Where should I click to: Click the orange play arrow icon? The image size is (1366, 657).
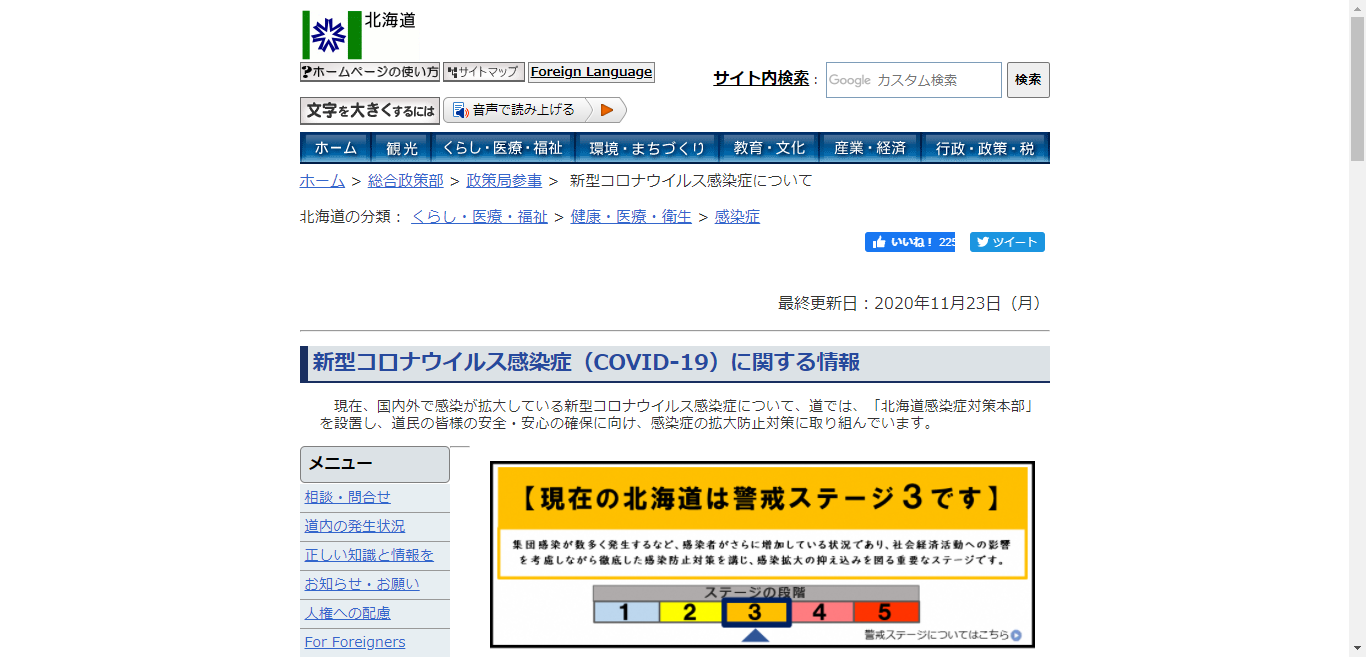[x=606, y=110]
